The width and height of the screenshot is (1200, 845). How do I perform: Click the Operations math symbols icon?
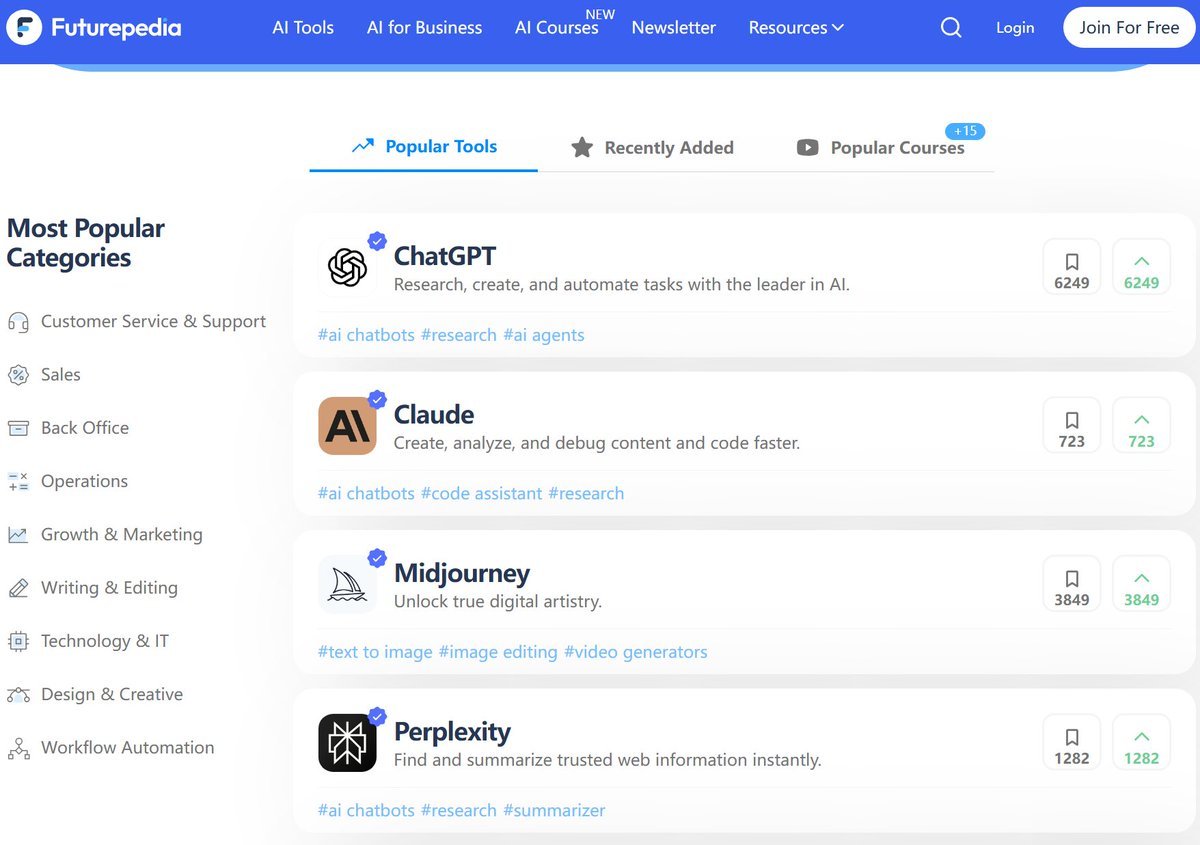click(18, 482)
